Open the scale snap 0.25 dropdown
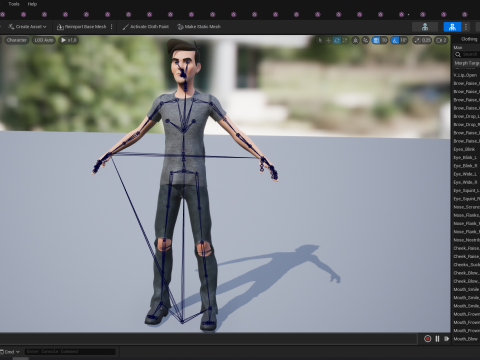The width and height of the screenshot is (480, 360). click(426, 40)
